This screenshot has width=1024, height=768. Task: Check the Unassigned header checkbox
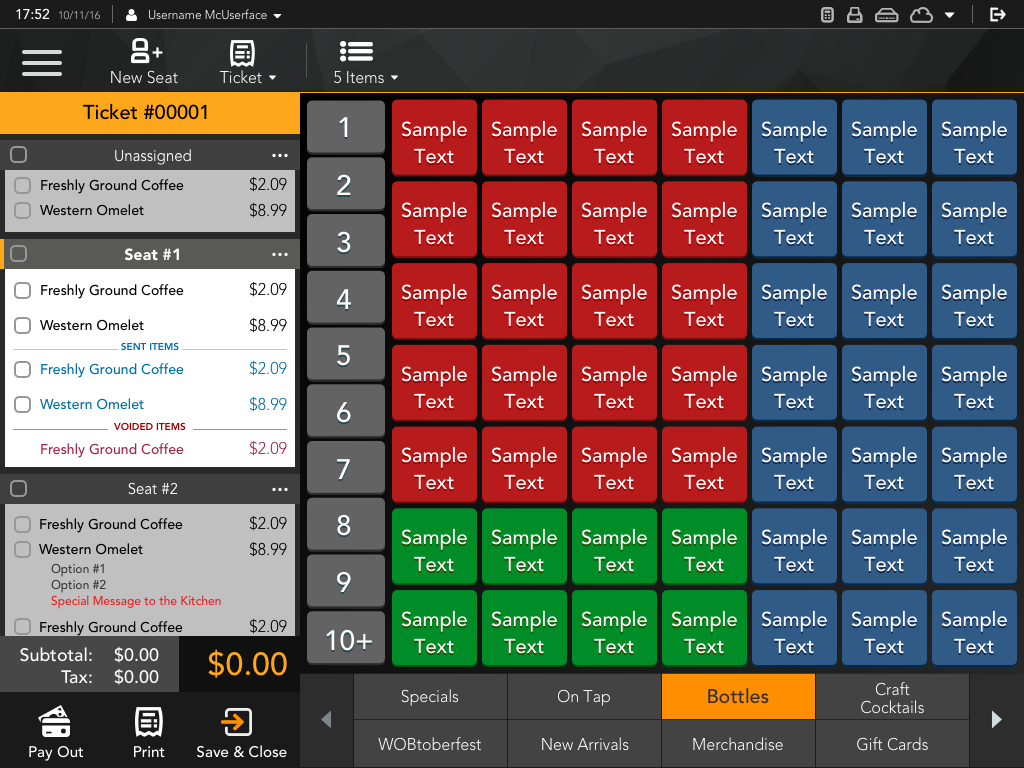tap(19, 155)
